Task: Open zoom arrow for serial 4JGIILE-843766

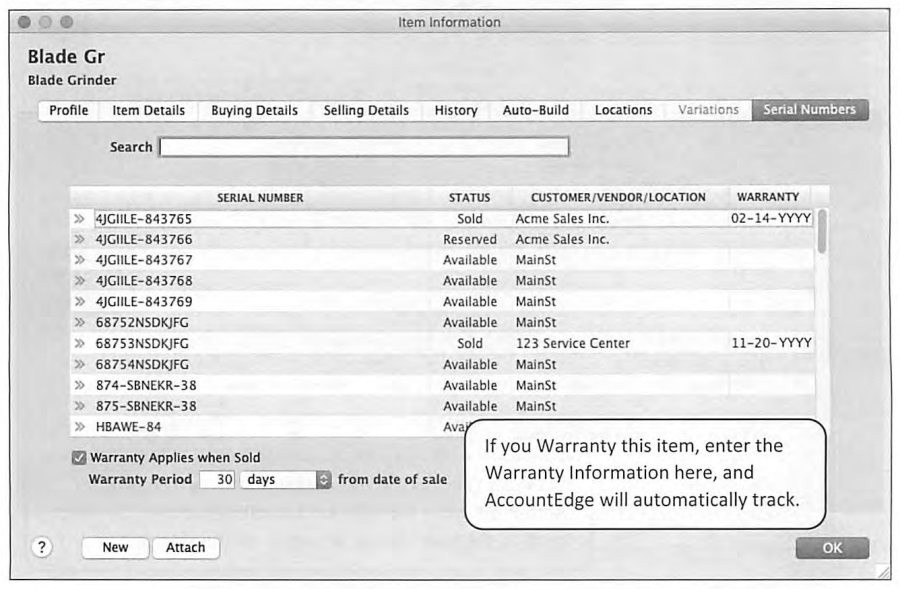Action: [80, 239]
